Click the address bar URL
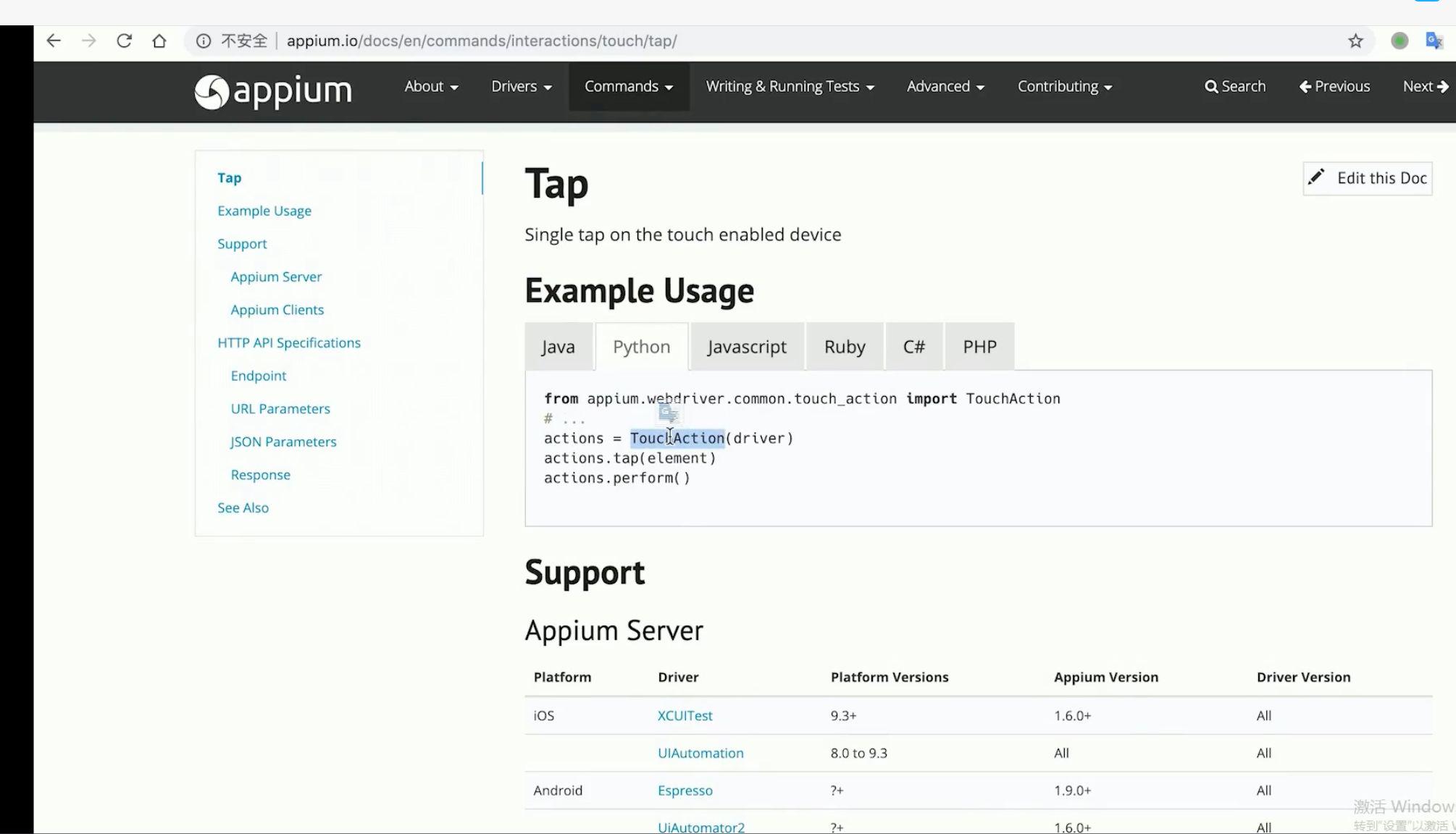1456x834 pixels. click(x=482, y=41)
